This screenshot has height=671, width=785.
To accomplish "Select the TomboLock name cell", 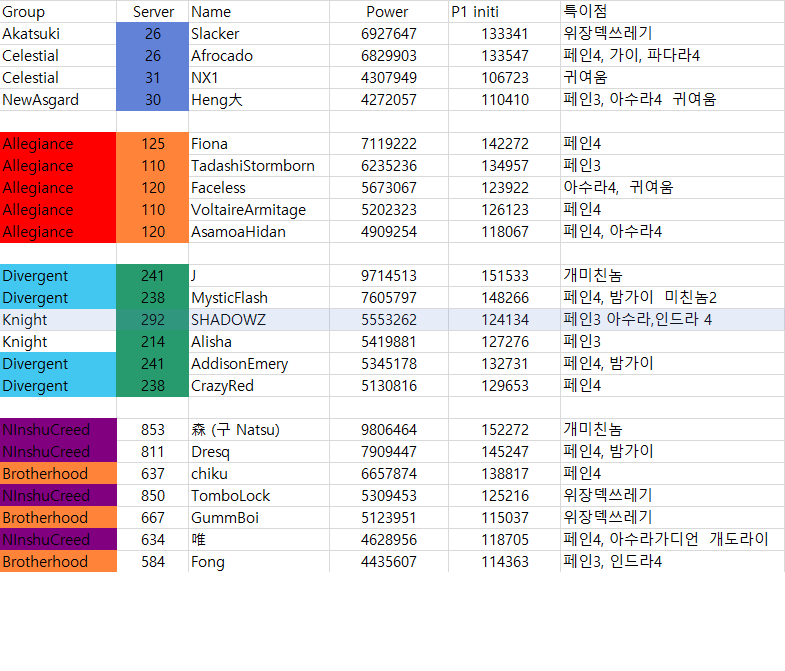I will (258, 496).
